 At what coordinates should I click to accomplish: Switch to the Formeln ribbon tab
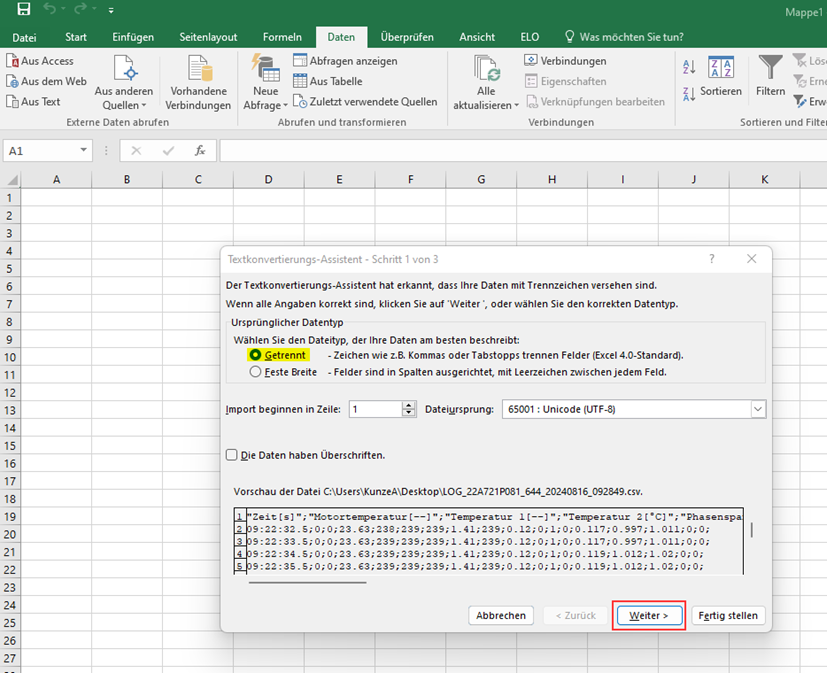click(x=282, y=37)
